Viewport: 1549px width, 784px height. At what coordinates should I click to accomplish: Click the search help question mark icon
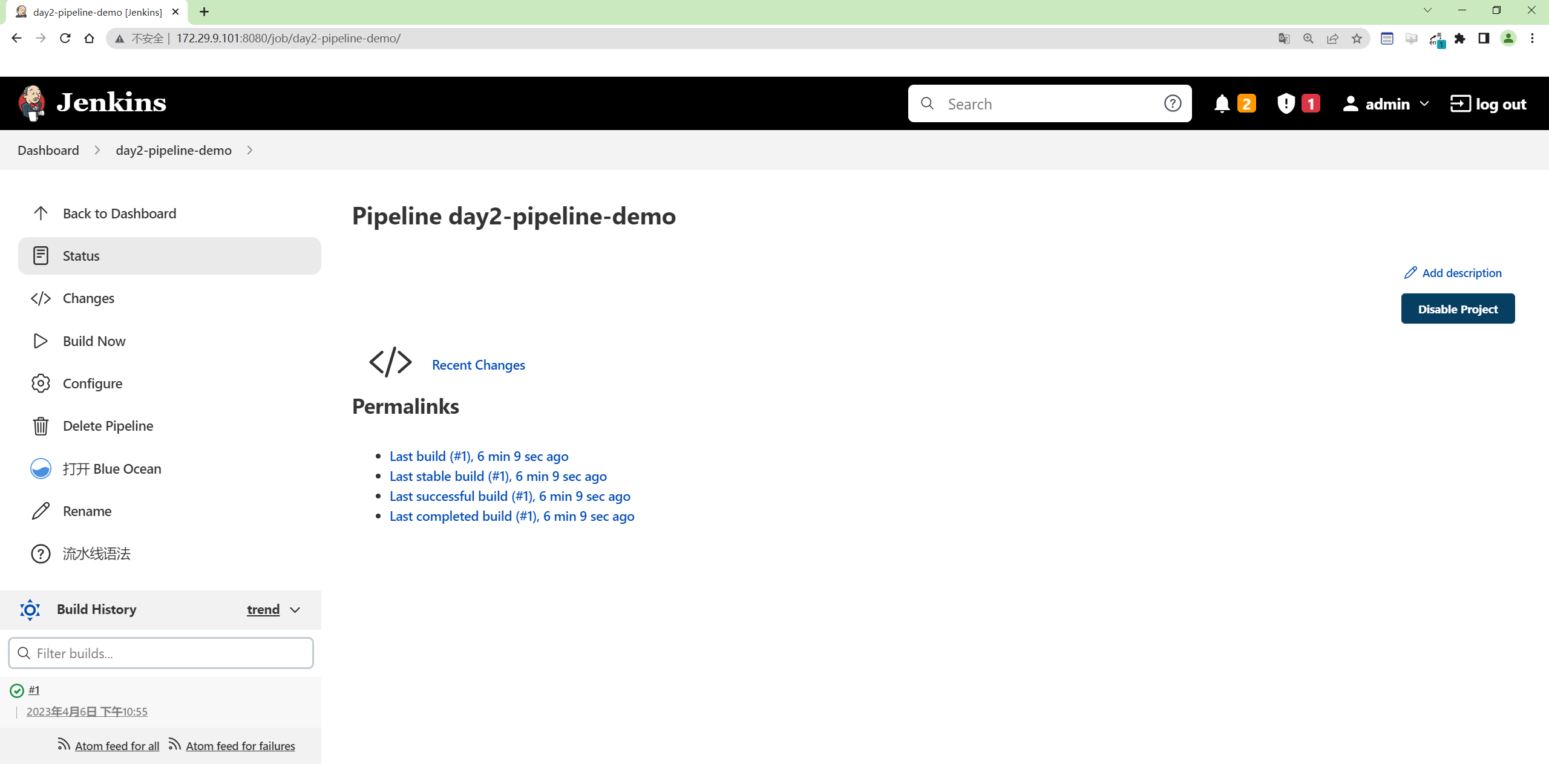[x=1172, y=103]
